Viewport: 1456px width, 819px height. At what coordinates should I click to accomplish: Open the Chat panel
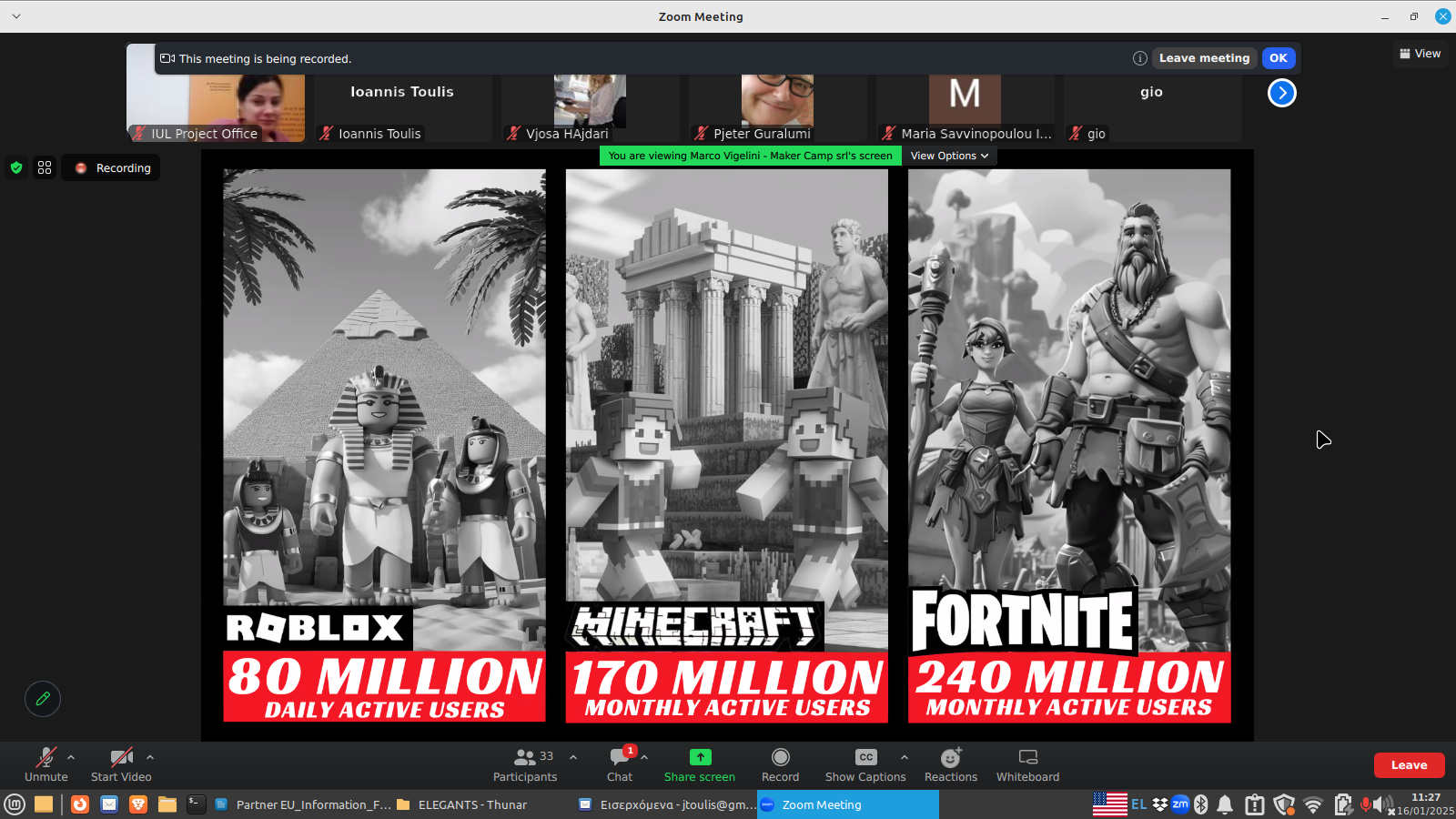point(620,764)
